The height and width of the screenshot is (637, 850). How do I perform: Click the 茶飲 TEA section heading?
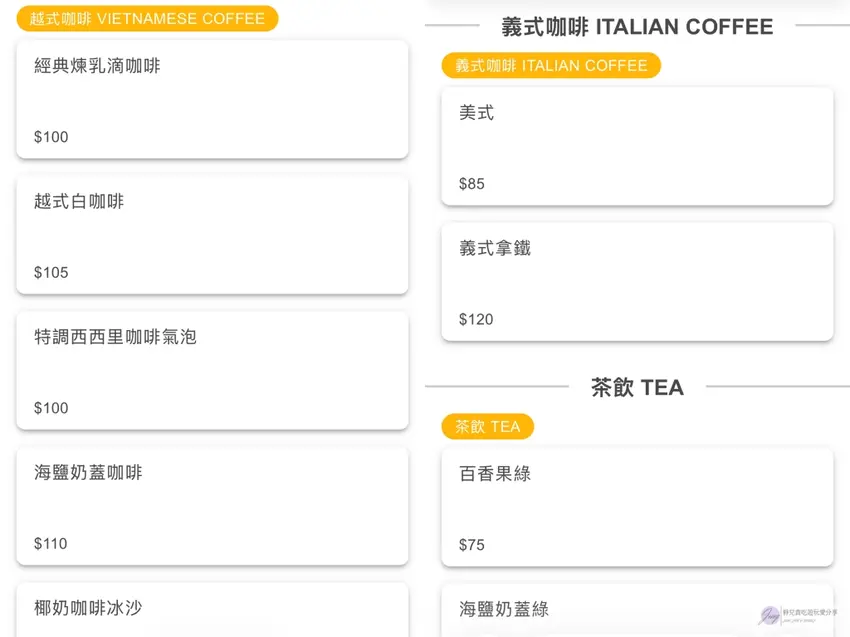[x=637, y=388]
